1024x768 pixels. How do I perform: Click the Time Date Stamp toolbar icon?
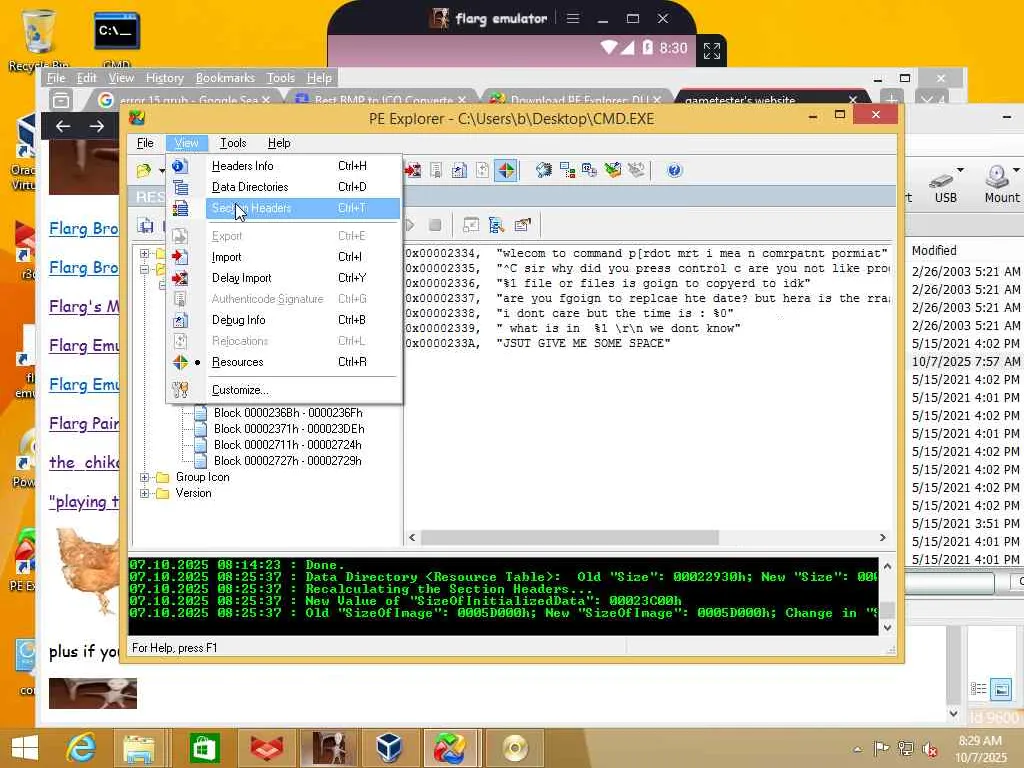[x=590, y=170]
